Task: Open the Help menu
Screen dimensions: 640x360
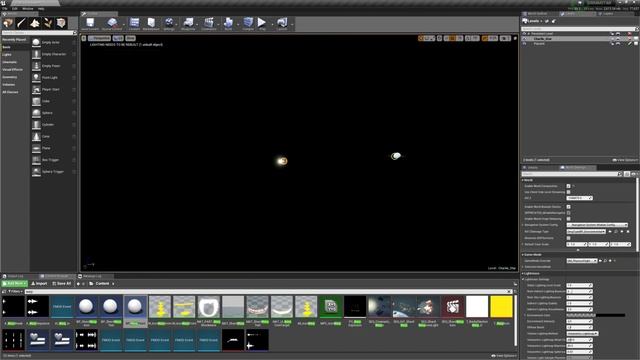Action: (x=41, y=9)
